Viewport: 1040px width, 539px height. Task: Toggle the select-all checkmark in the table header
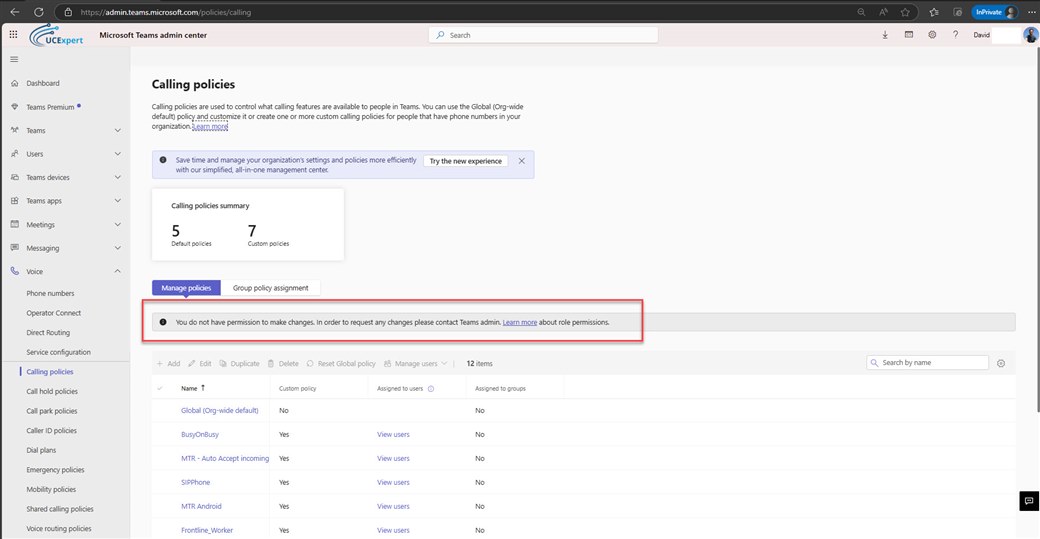point(160,389)
